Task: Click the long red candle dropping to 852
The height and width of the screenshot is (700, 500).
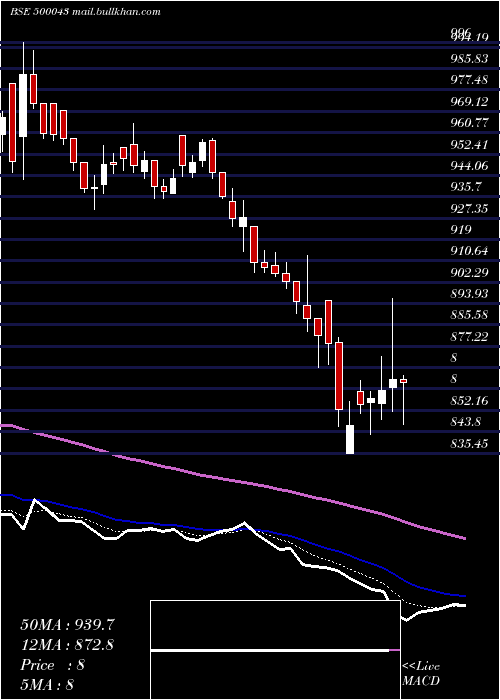Action: point(339,375)
